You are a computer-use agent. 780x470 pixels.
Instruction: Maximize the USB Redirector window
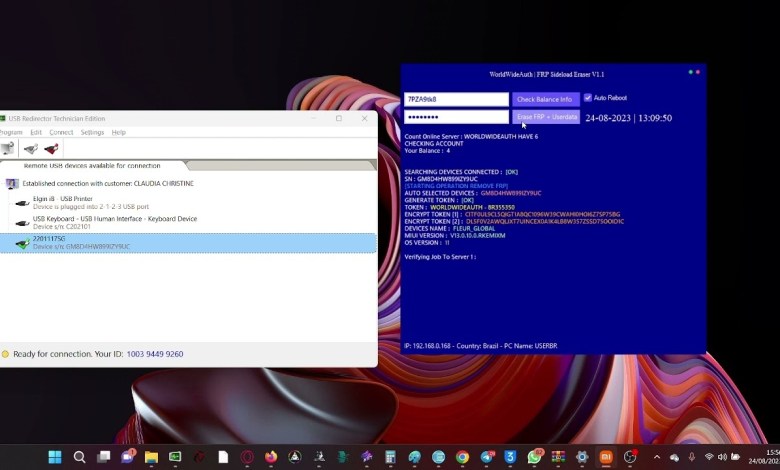339,118
